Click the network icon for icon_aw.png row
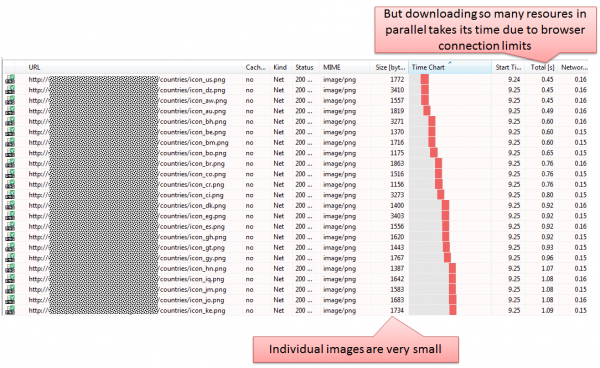This screenshot has height=368, width=600. point(10,101)
